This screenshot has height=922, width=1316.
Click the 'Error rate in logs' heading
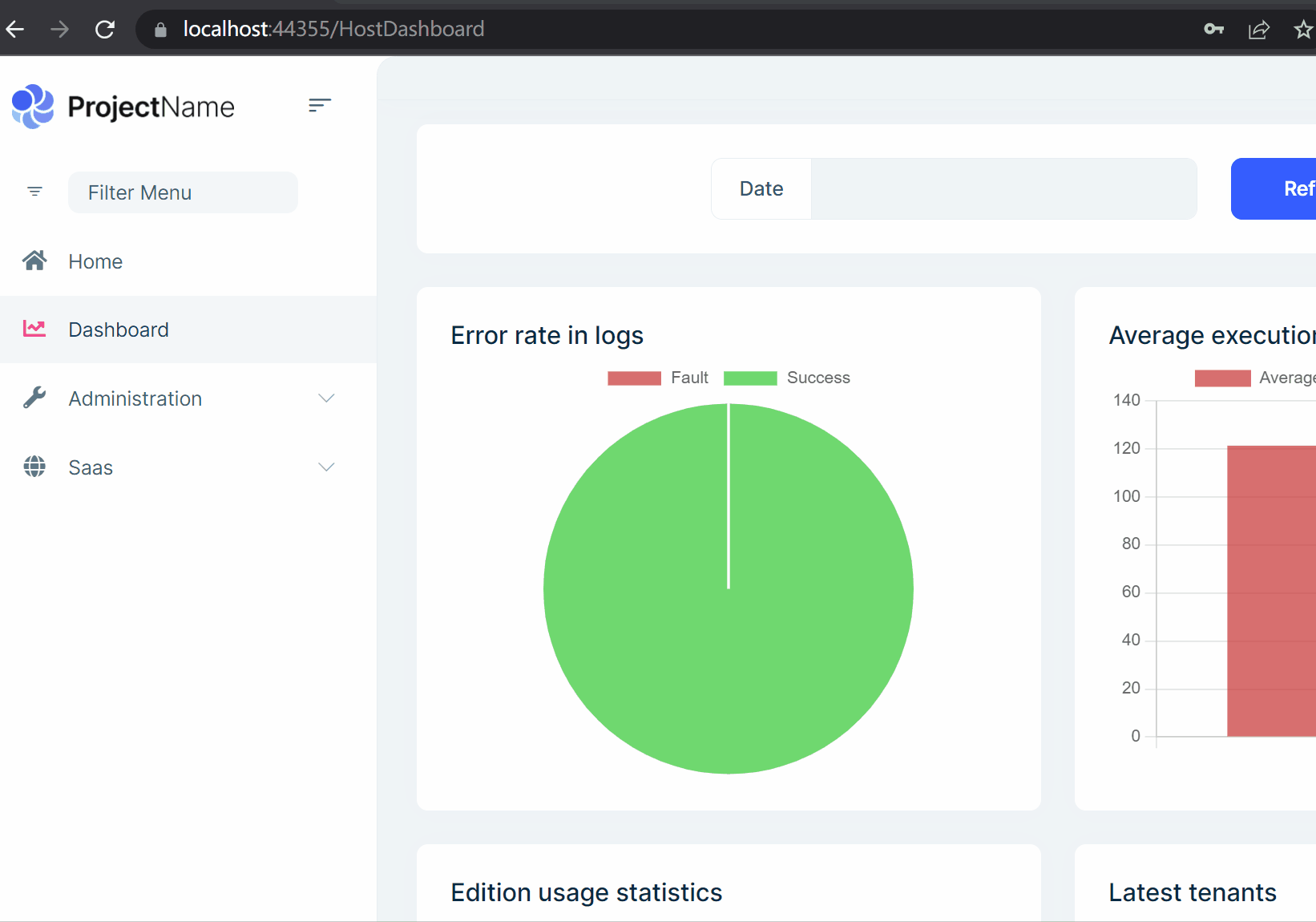(x=547, y=335)
